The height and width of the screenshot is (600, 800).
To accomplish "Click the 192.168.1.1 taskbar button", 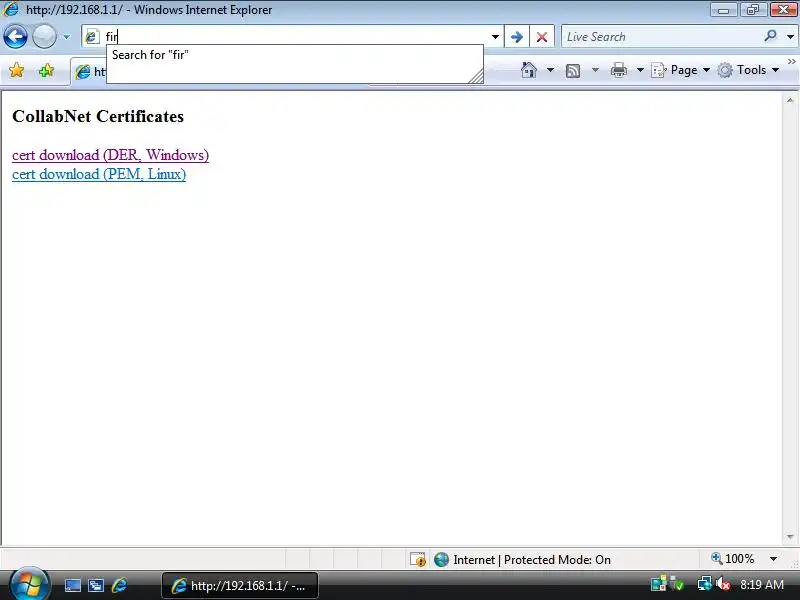I will (x=240, y=586).
